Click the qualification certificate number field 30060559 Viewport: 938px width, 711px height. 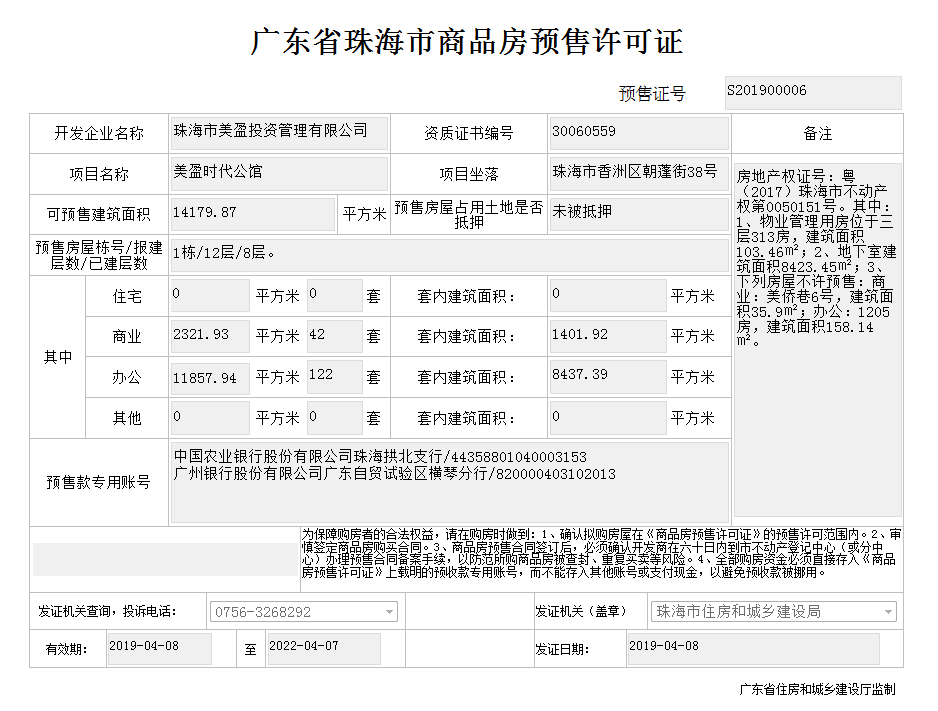point(638,133)
